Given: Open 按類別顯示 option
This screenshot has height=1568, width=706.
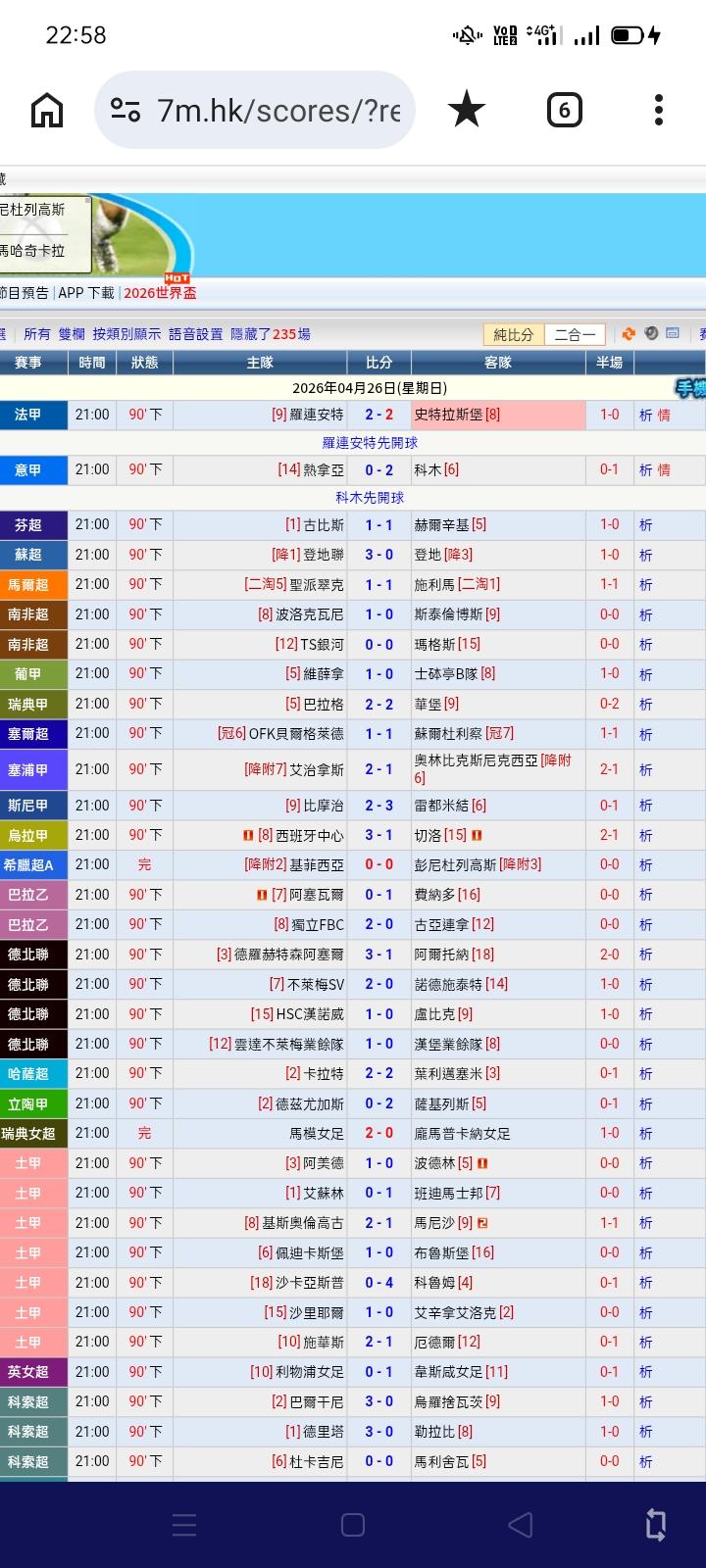Looking at the screenshot, I should pos(126,334).
